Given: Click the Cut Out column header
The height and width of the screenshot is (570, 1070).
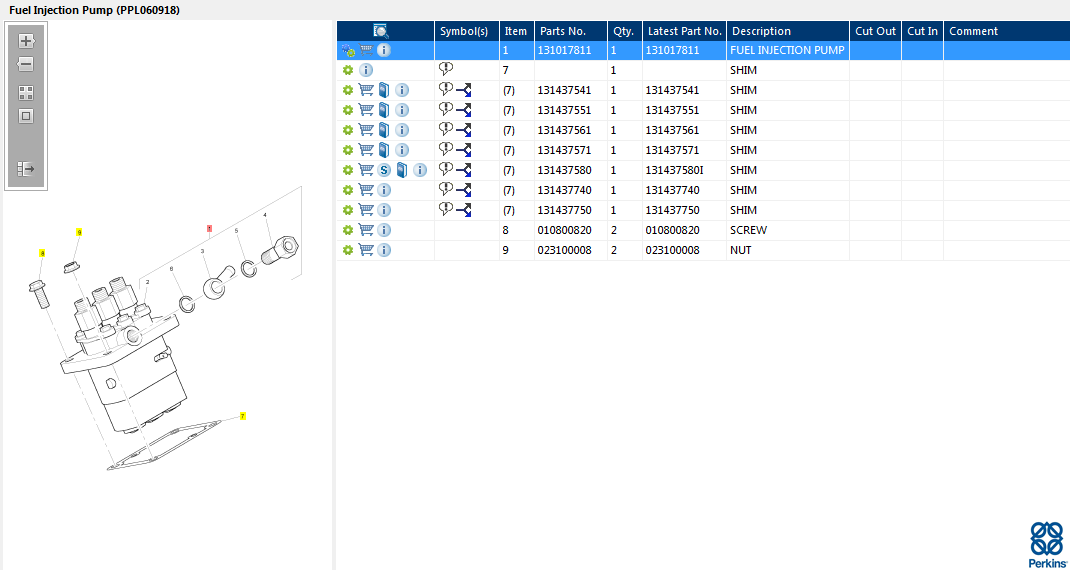Looking at the screenshot, I should point(876,31).
